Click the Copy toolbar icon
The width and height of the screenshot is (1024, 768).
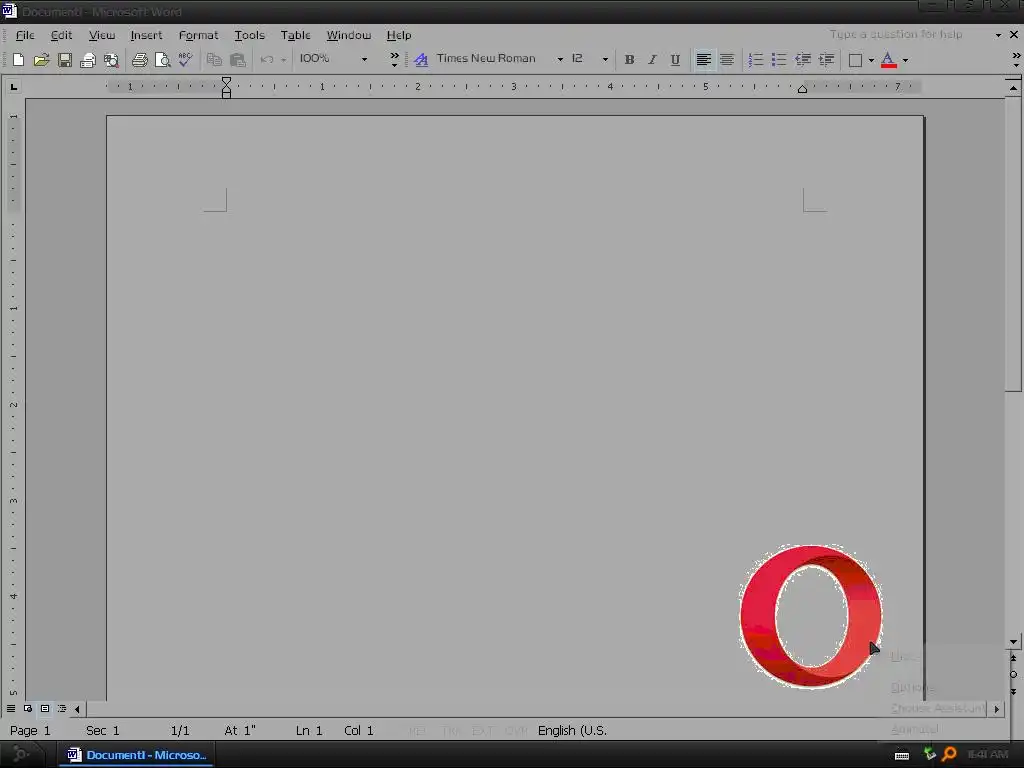tap(214, 59)
